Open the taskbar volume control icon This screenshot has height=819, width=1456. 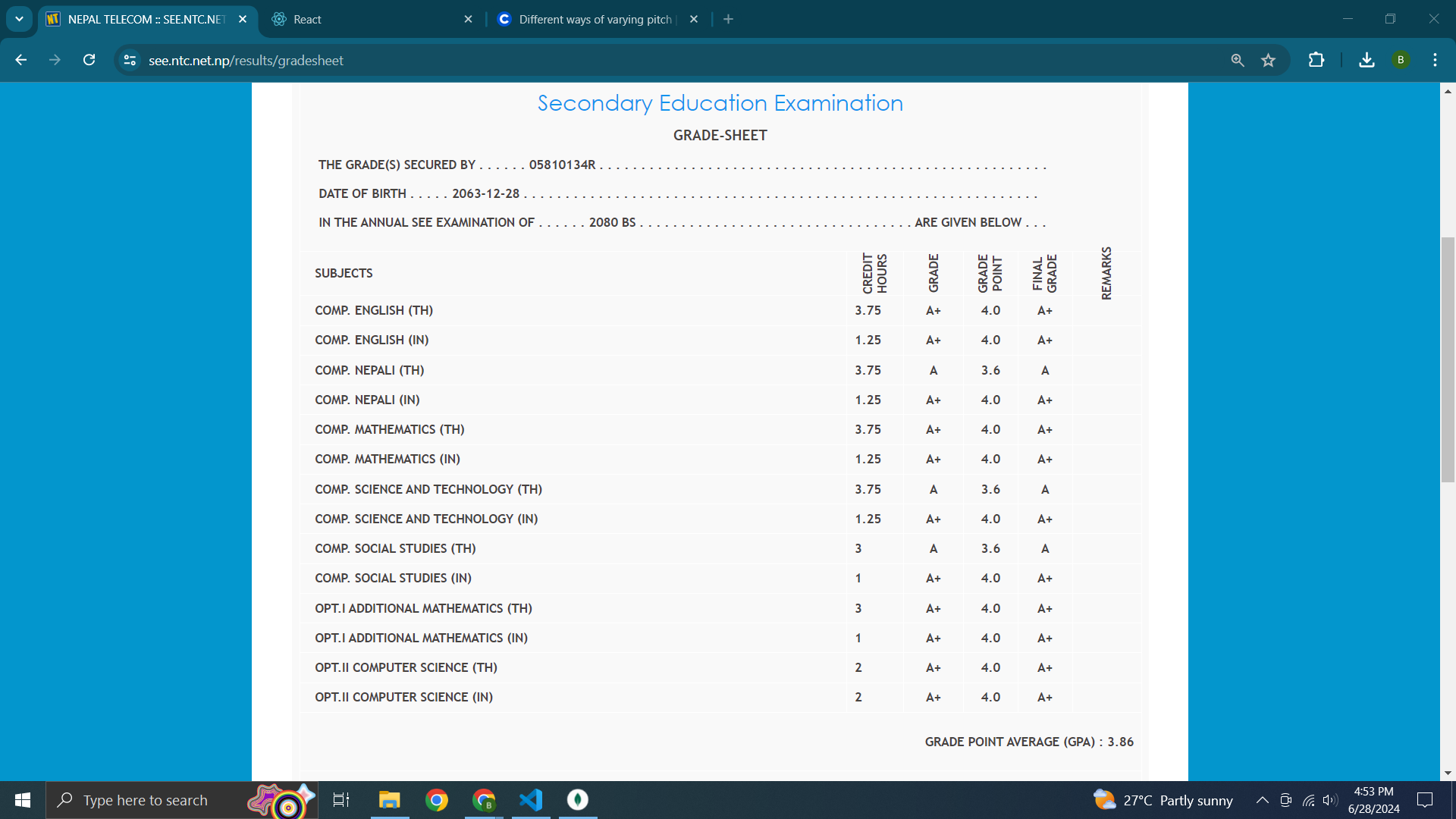click(x=1329, y=800)
